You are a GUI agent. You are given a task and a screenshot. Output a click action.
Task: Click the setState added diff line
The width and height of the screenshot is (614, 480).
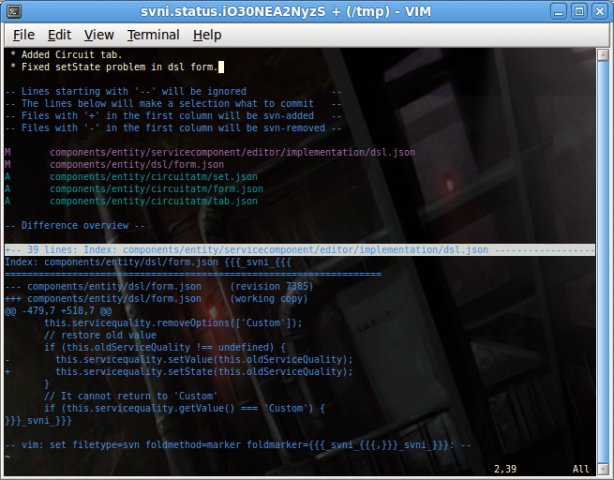(200, 371)
